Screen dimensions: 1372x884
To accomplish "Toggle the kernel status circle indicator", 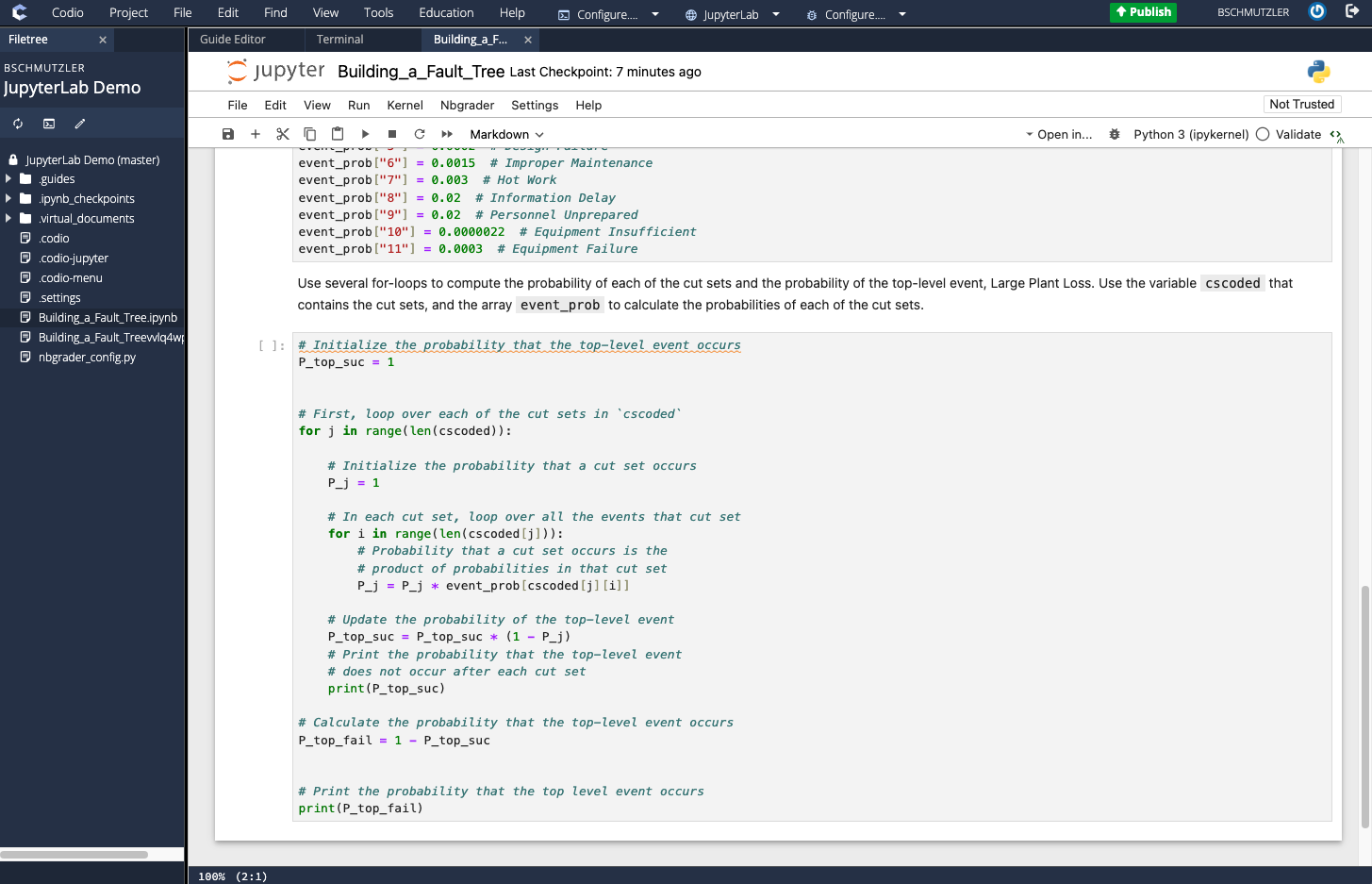I will click(x=1263, y=134).
